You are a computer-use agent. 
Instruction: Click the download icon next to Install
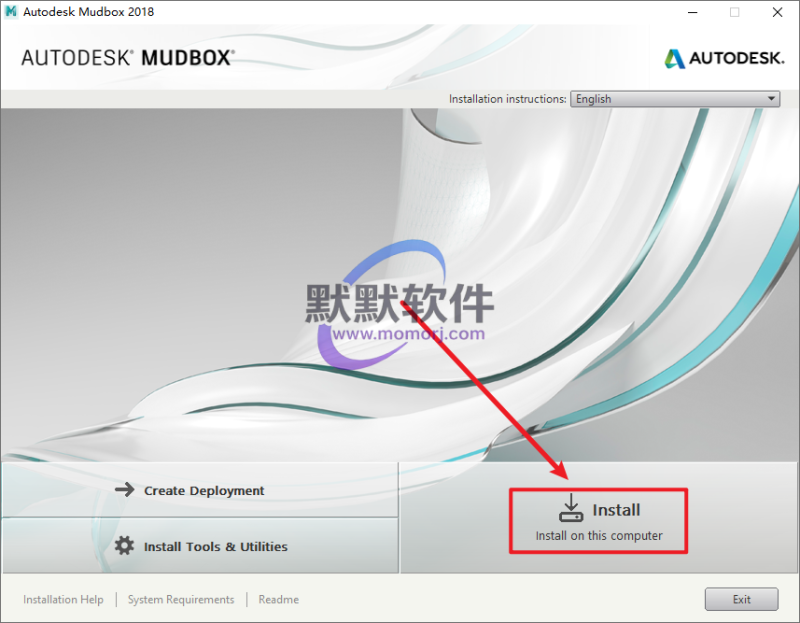coord(570,509)
